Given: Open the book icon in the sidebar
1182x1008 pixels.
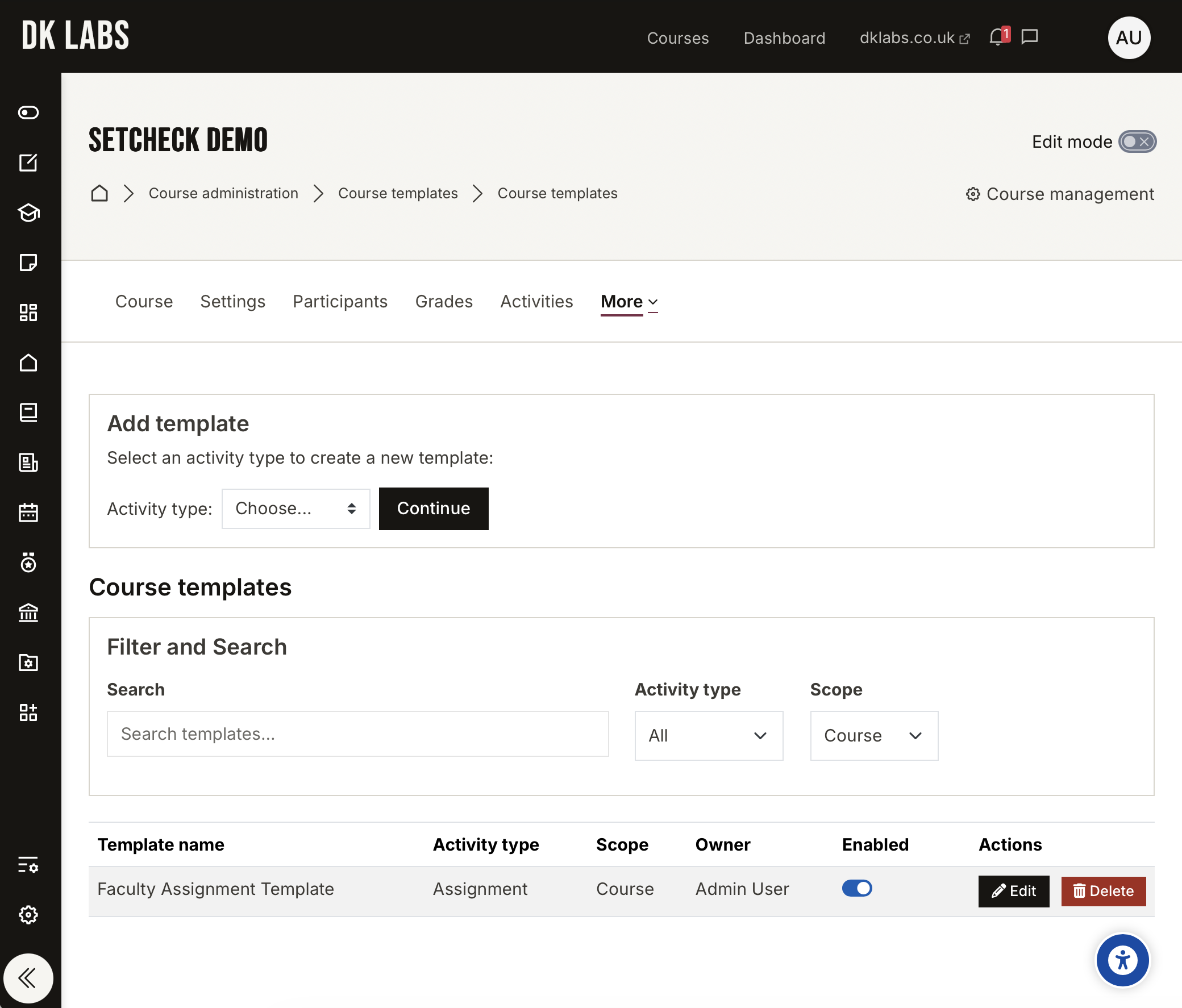Looking at the screenshot, I should 28,413.
